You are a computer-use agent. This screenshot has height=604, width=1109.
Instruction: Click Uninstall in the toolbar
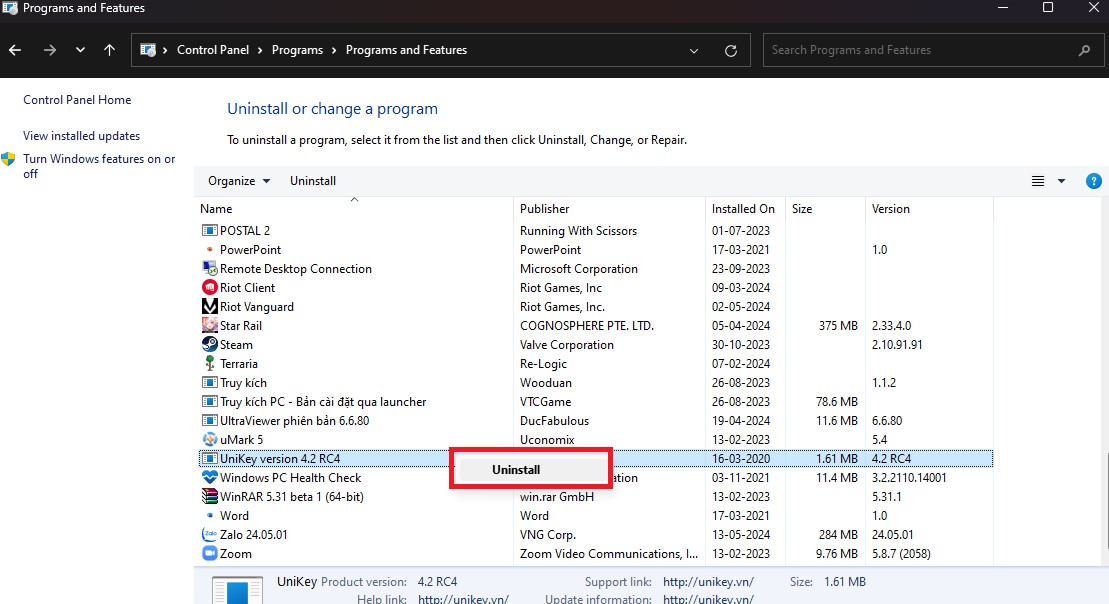tap(313, 181)
